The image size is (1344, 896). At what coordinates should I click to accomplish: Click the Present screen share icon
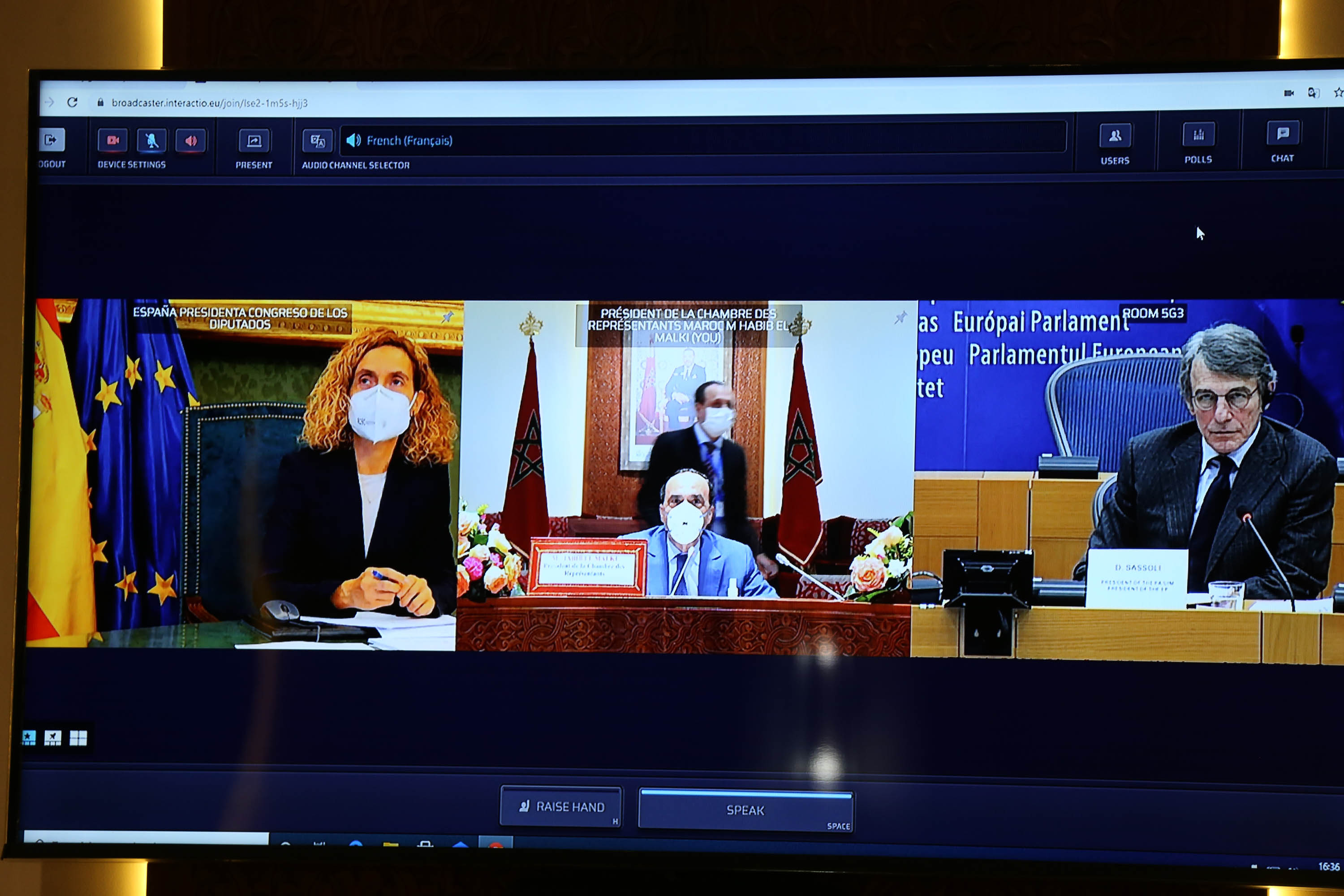tap(254, 141)
